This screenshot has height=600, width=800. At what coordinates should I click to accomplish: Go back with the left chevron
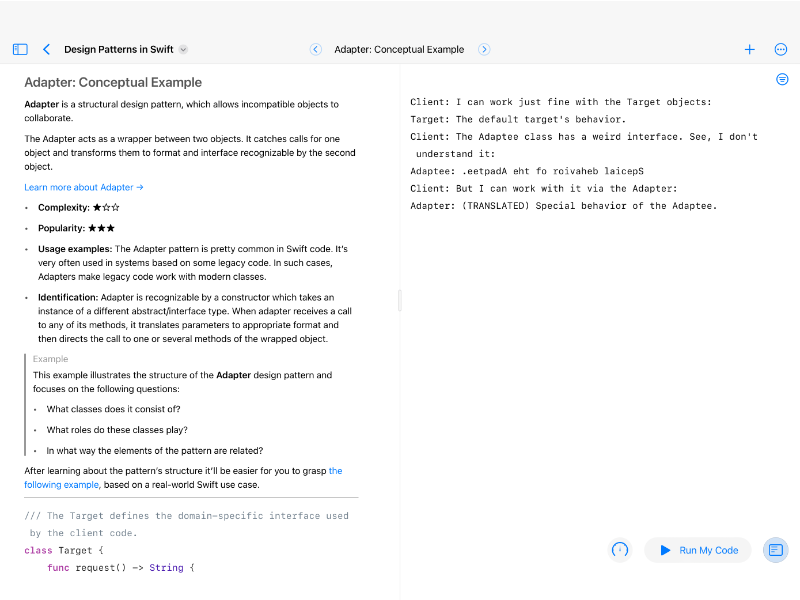pos(46,49)
